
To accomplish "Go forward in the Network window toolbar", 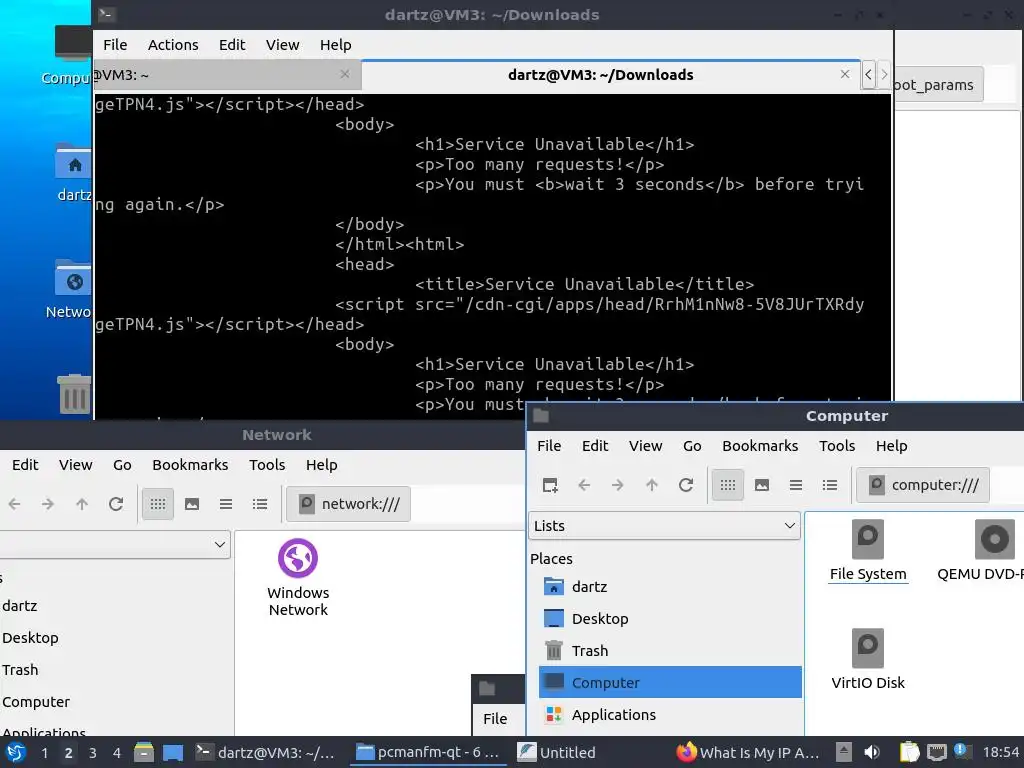I will [x=48, y=504].
